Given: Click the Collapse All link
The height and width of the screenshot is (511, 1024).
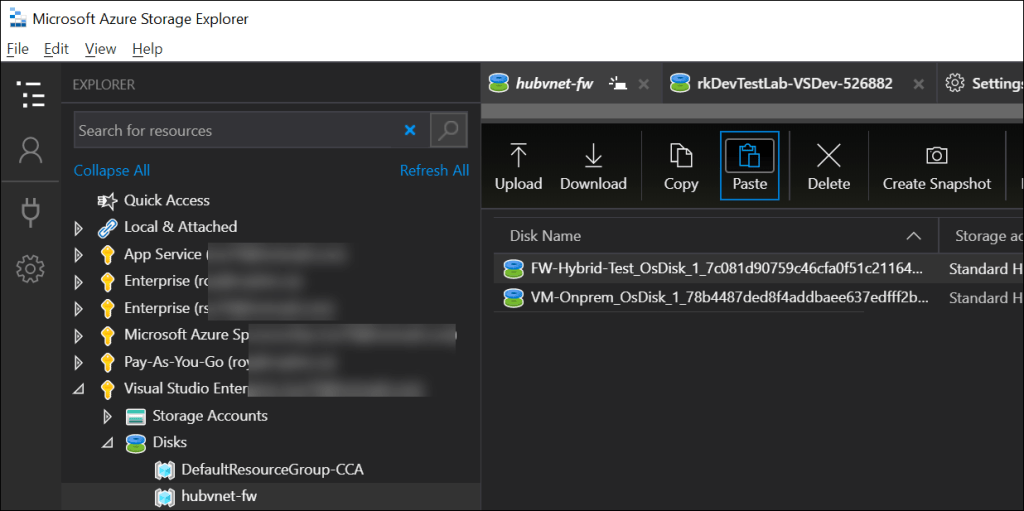Looking at the screenshot, I should tap(112, 171).
